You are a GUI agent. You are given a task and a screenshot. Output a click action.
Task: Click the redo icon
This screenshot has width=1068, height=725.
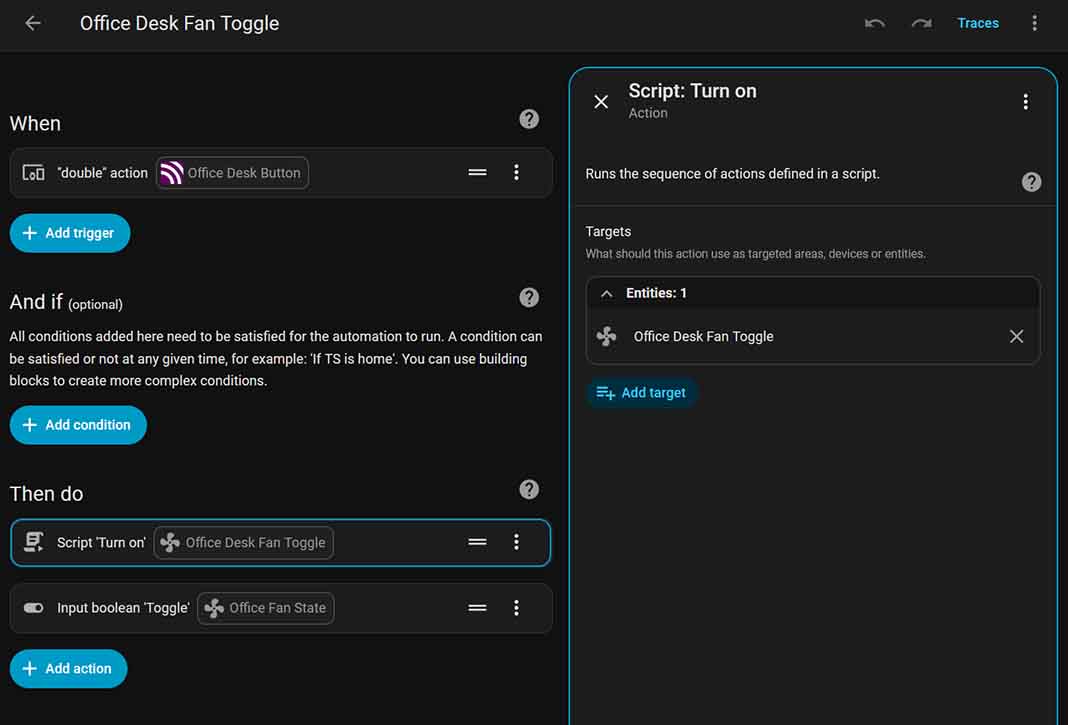click(921, 23)
